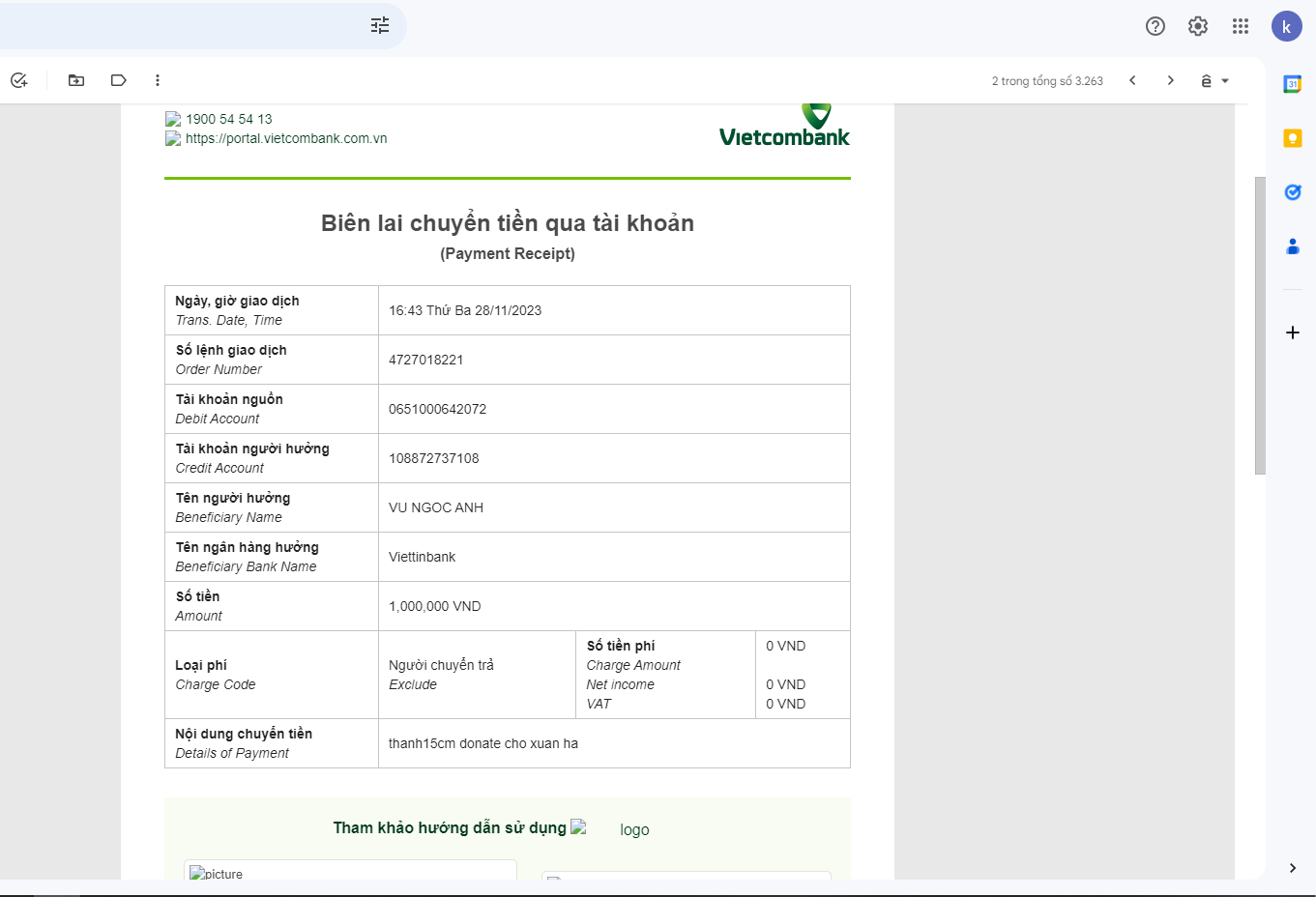
Task: Click the email vertical scrollbar
Action: pos(1259,325)
